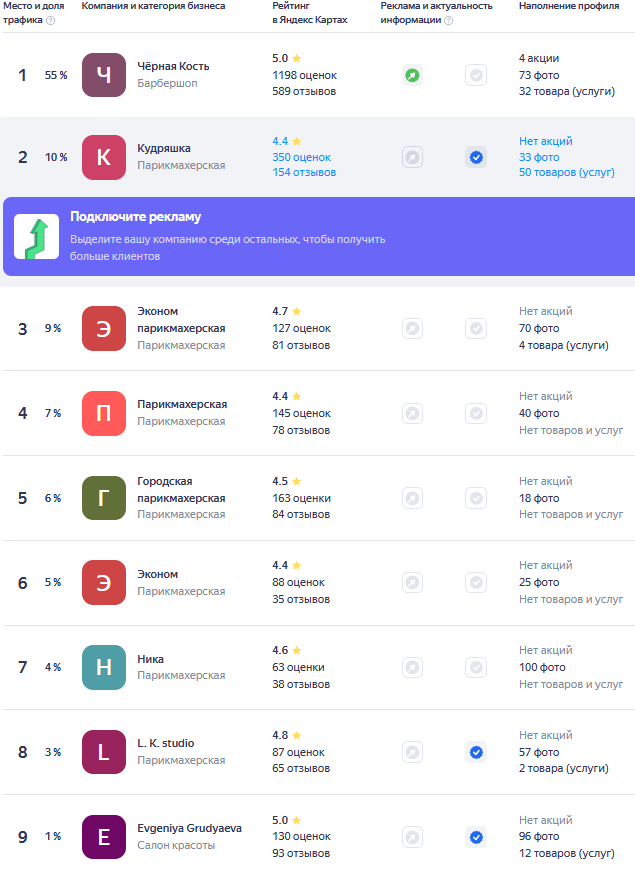
Task: Click the advertising status icon in row 4
Action: pyautogui.click(x=412, y=413)
